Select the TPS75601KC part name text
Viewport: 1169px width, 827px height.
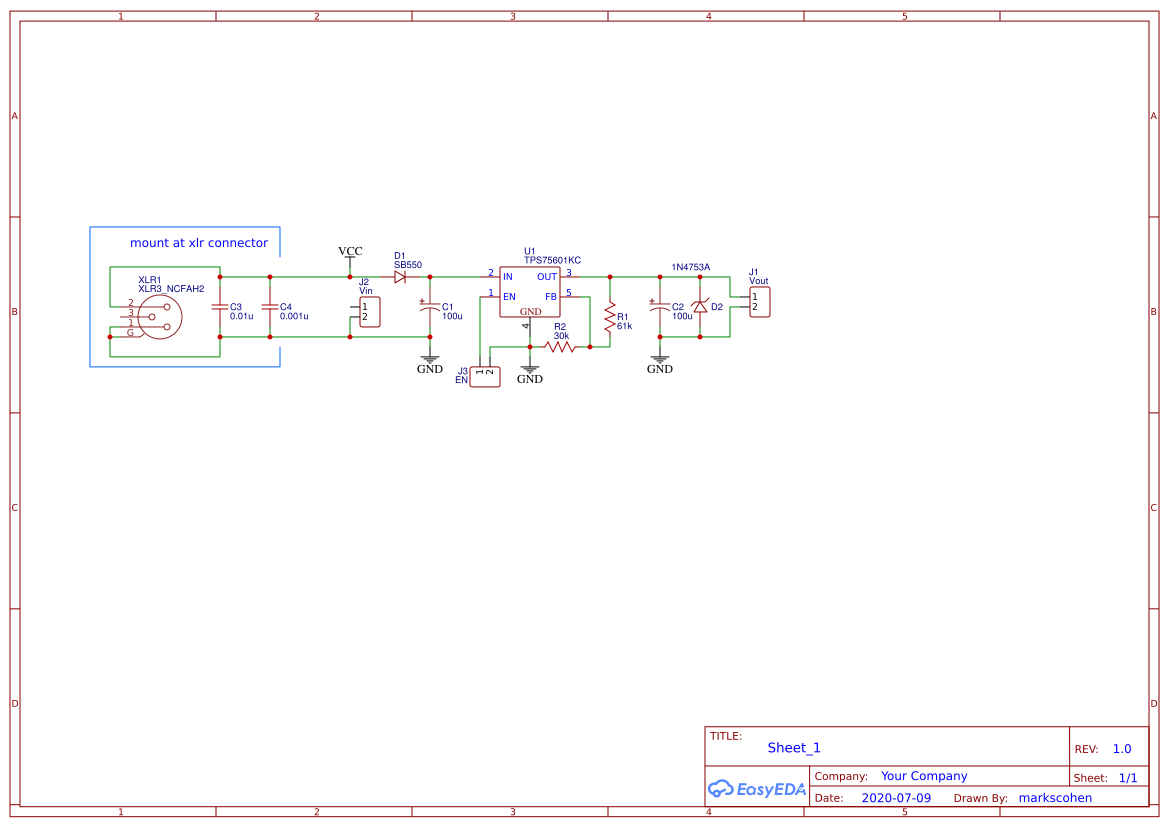[552, 260]
